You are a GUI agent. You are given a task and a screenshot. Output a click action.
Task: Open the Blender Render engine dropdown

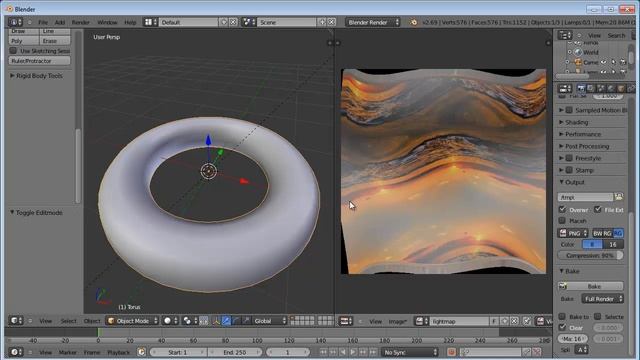373,22
